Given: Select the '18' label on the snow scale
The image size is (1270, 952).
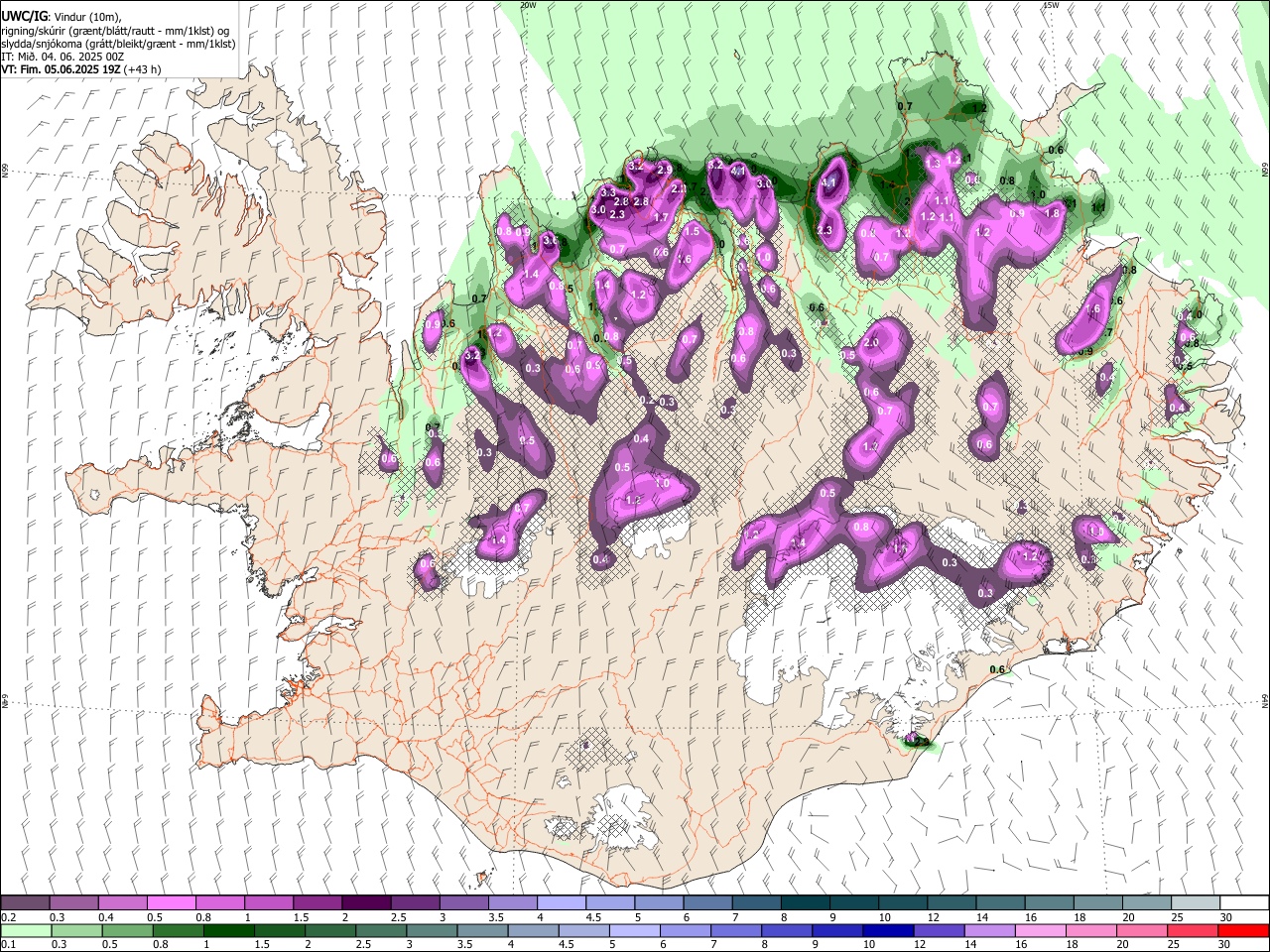Looking at the screenshot, I should click(x=1079, y=917).
